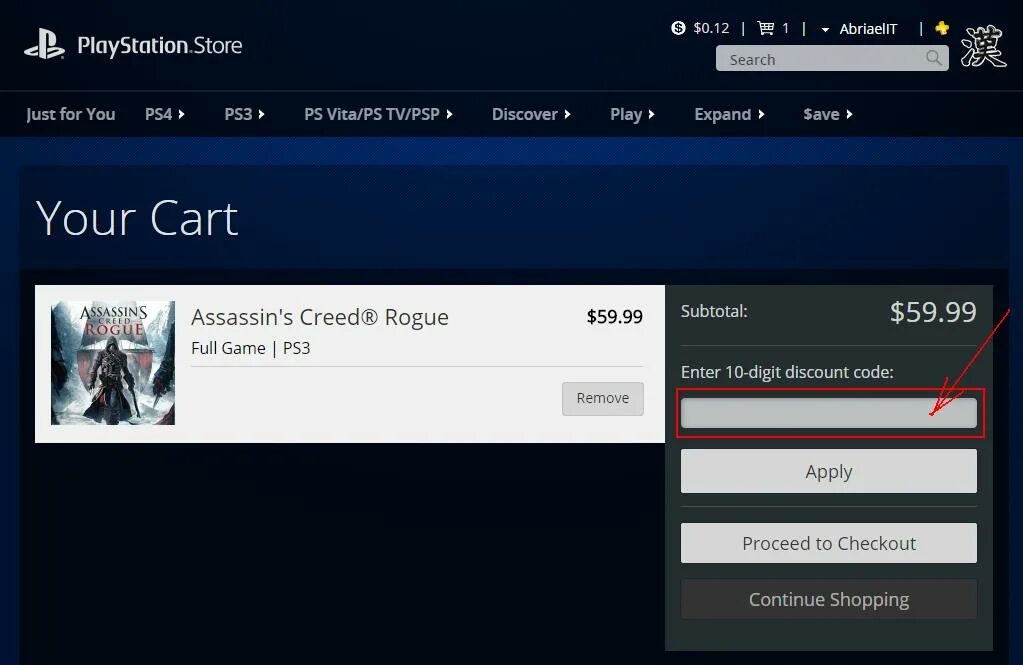Open the shopping cart icon

tap(765, 28)
